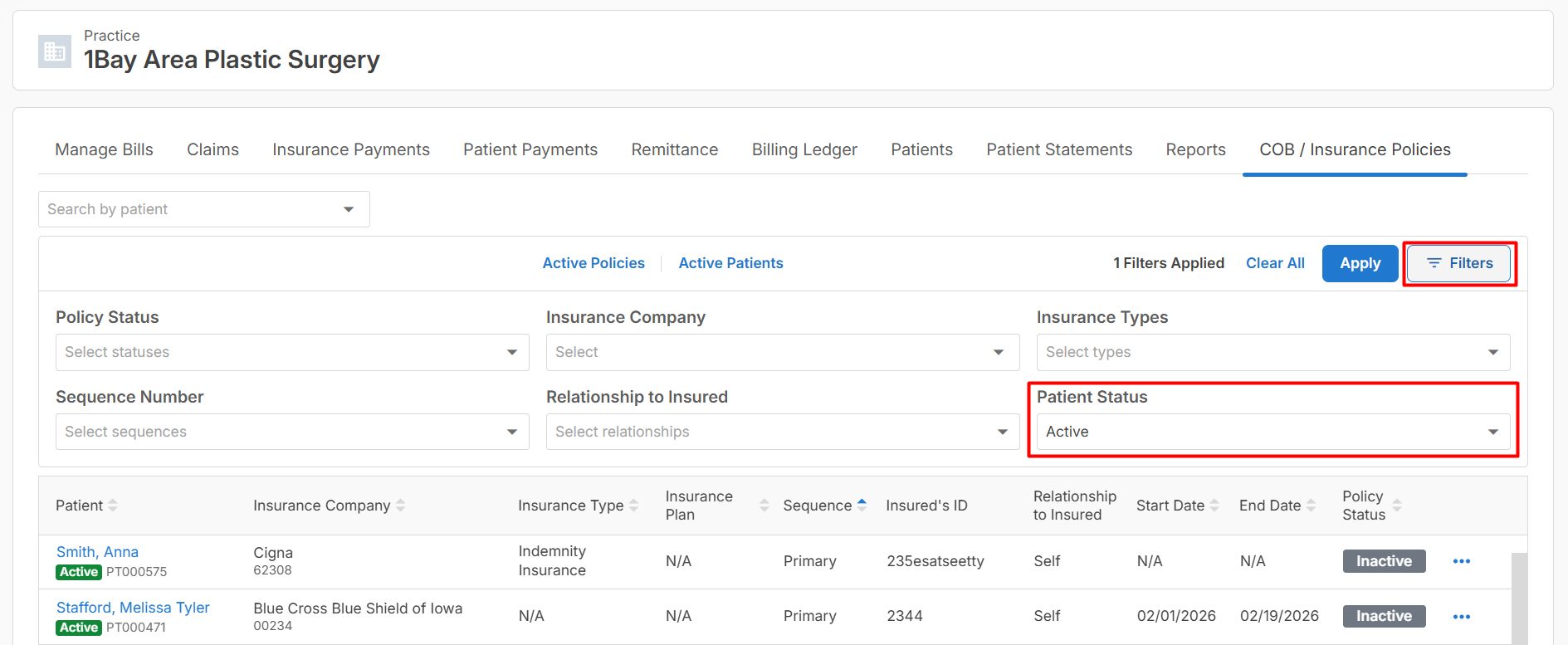The image size is (1568, 645).
Task: Click the Clear All link
Action: (1275, 263)
